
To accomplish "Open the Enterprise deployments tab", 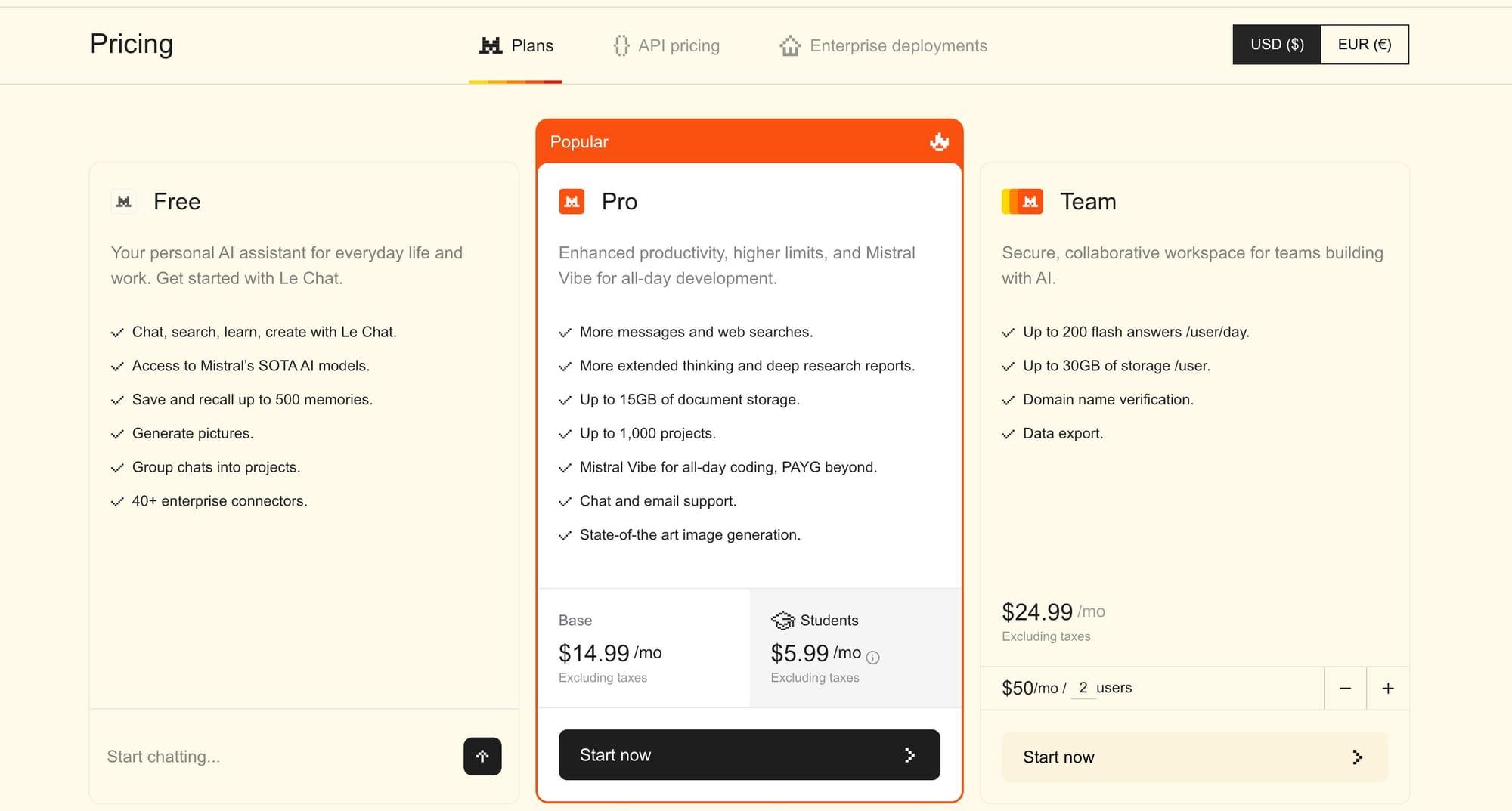I will pos(883,46).
